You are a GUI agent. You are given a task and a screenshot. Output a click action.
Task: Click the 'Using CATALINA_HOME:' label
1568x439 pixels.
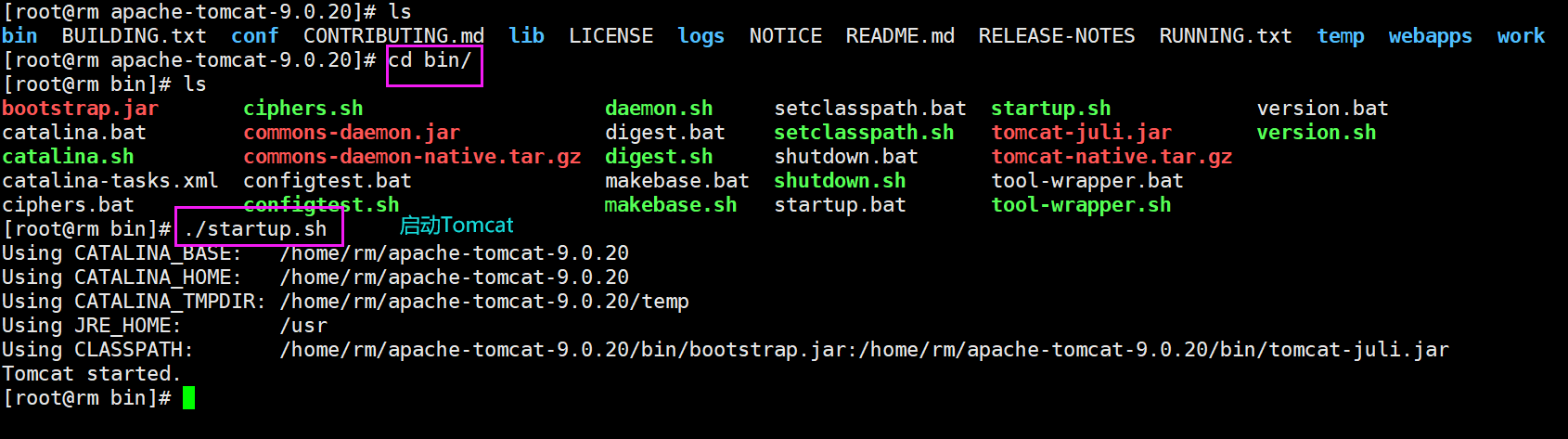click(x=122, y=278)
